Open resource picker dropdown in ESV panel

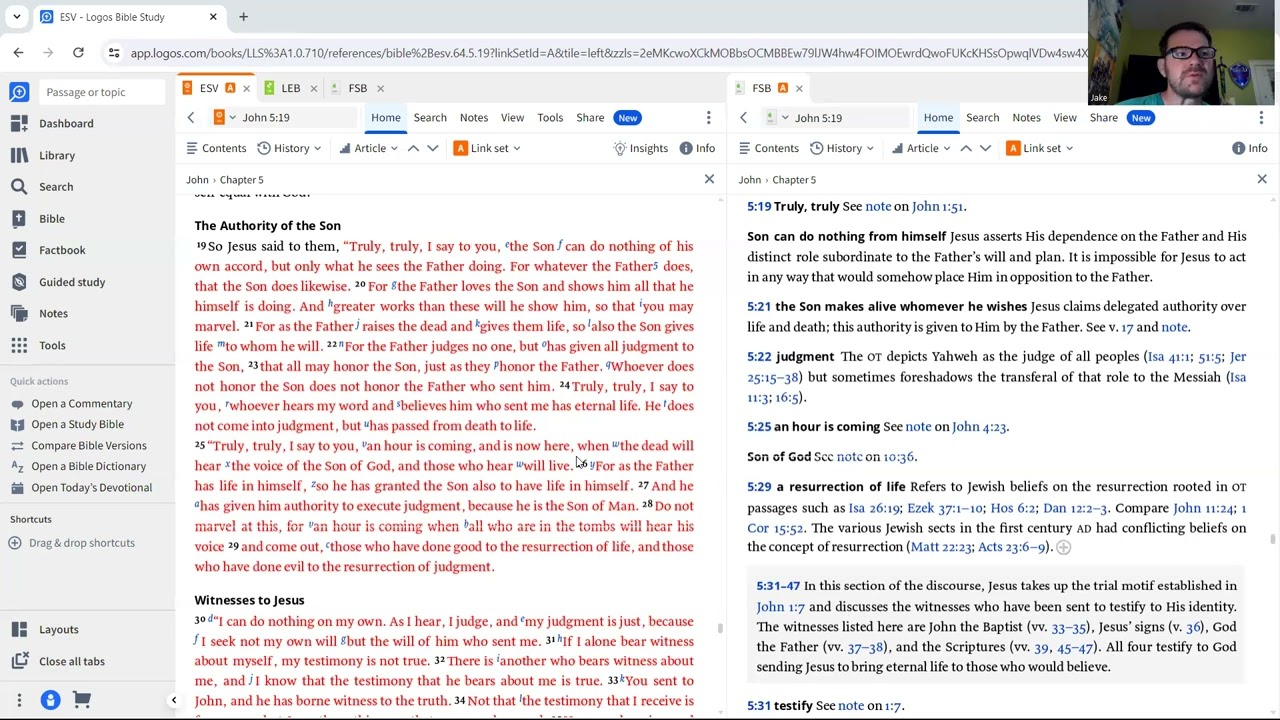coord(225,118)
